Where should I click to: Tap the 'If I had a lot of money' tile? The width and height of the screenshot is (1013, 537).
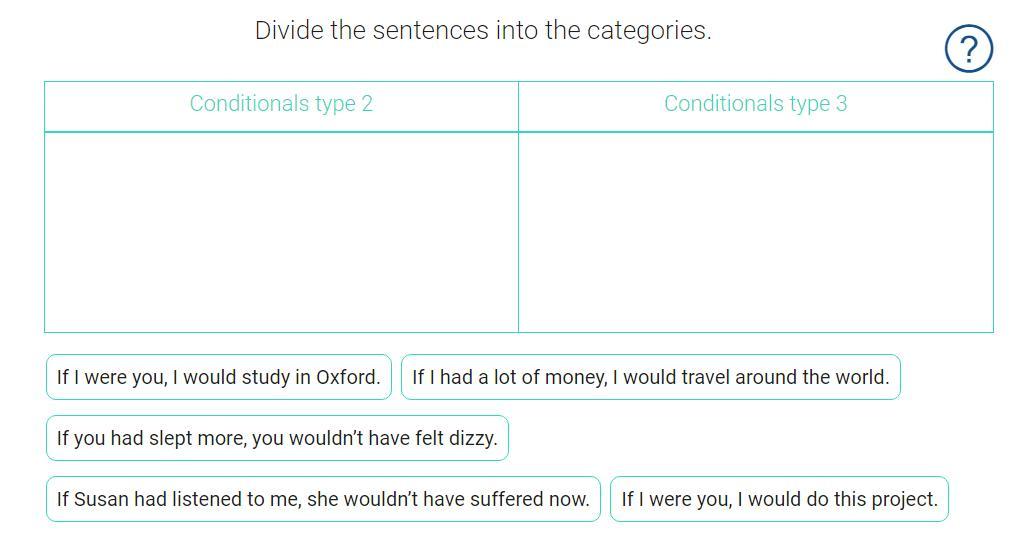coord(650,377)
